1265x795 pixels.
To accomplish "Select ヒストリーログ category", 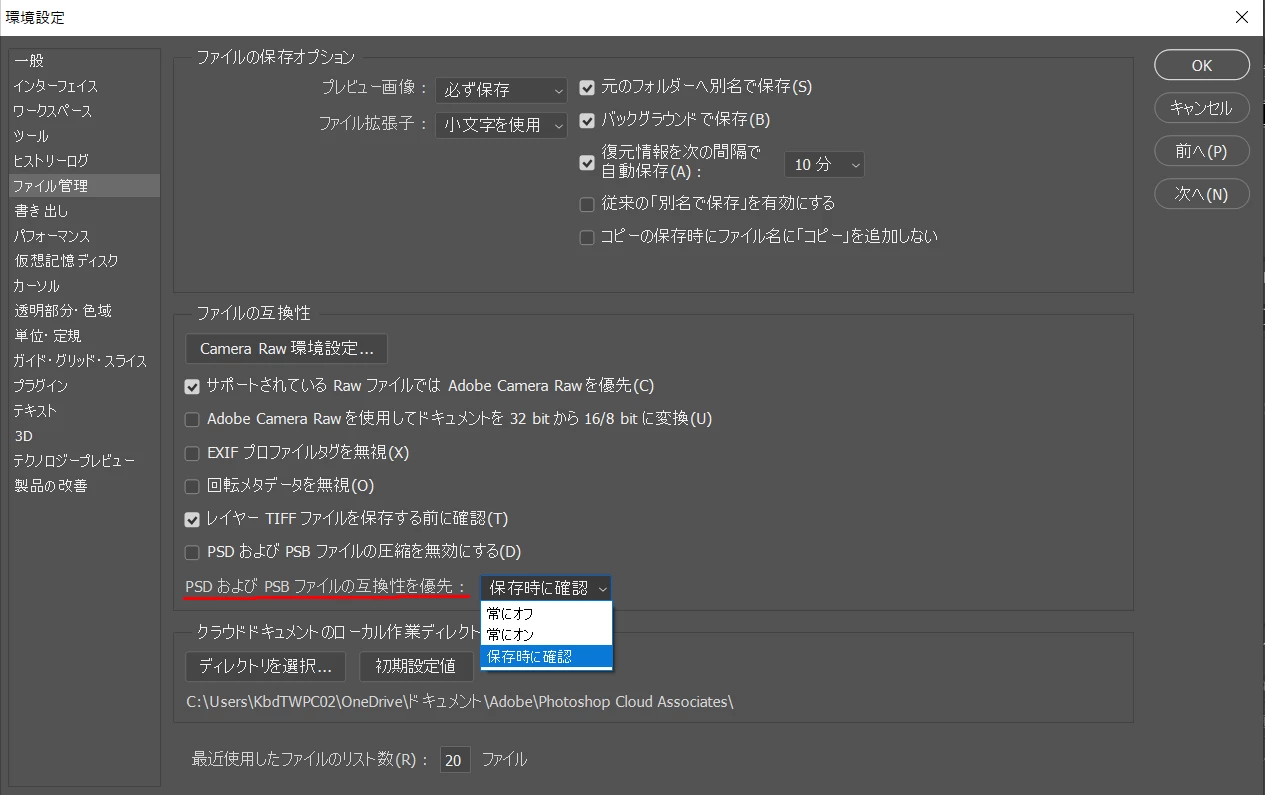I will (84, 161).
